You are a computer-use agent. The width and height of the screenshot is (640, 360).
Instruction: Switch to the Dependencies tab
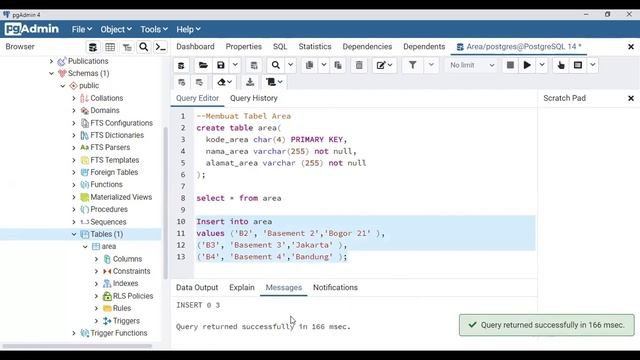pos(367,47)
